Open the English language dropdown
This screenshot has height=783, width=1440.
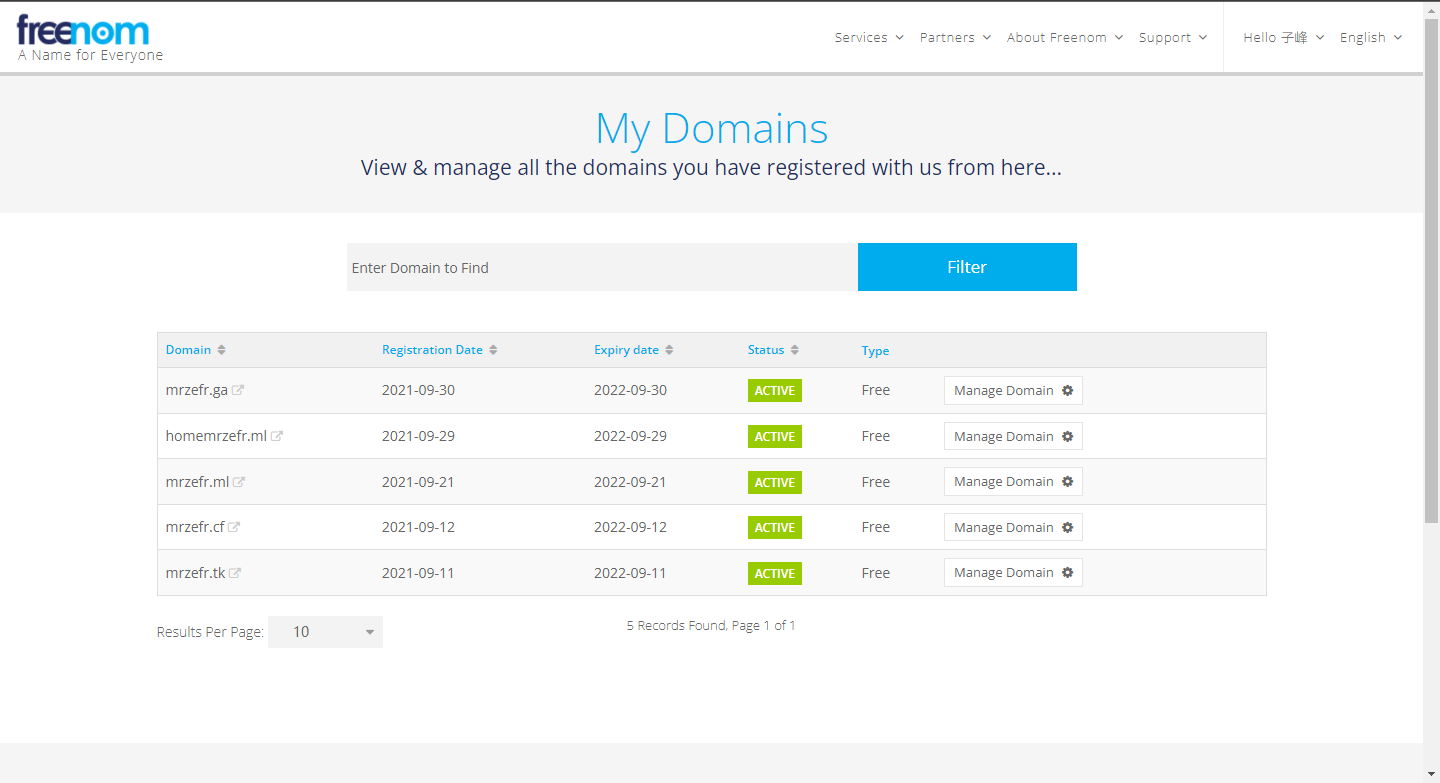click(1370, 38)
